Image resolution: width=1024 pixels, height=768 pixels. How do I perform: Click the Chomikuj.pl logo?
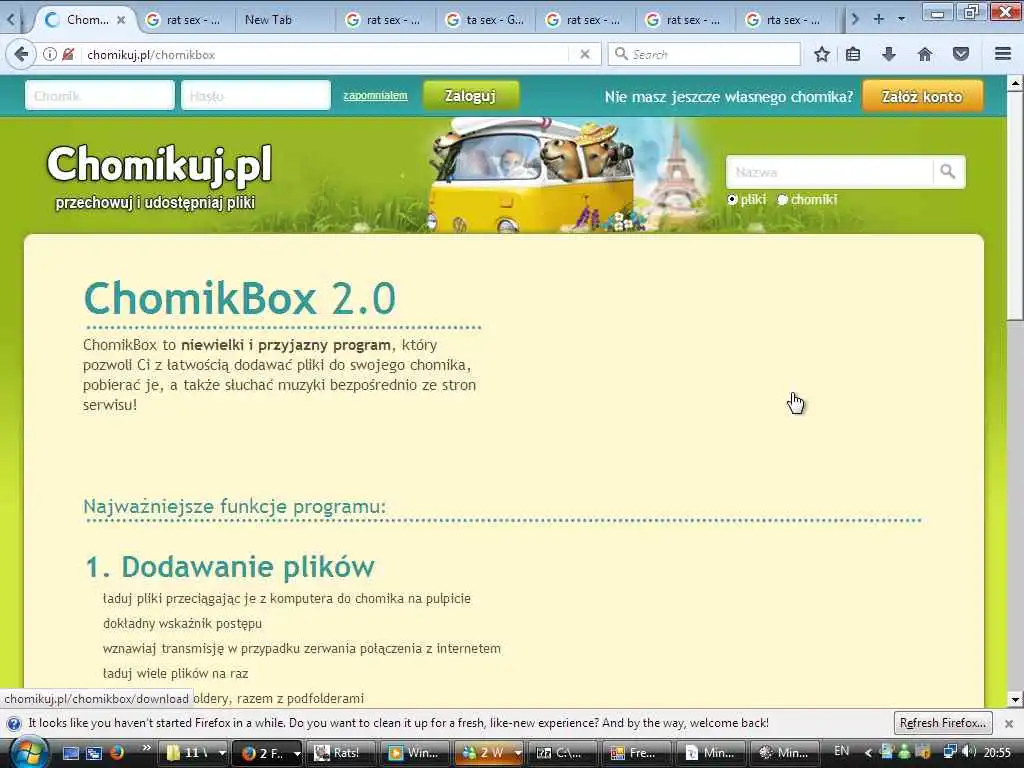[159, 165]
